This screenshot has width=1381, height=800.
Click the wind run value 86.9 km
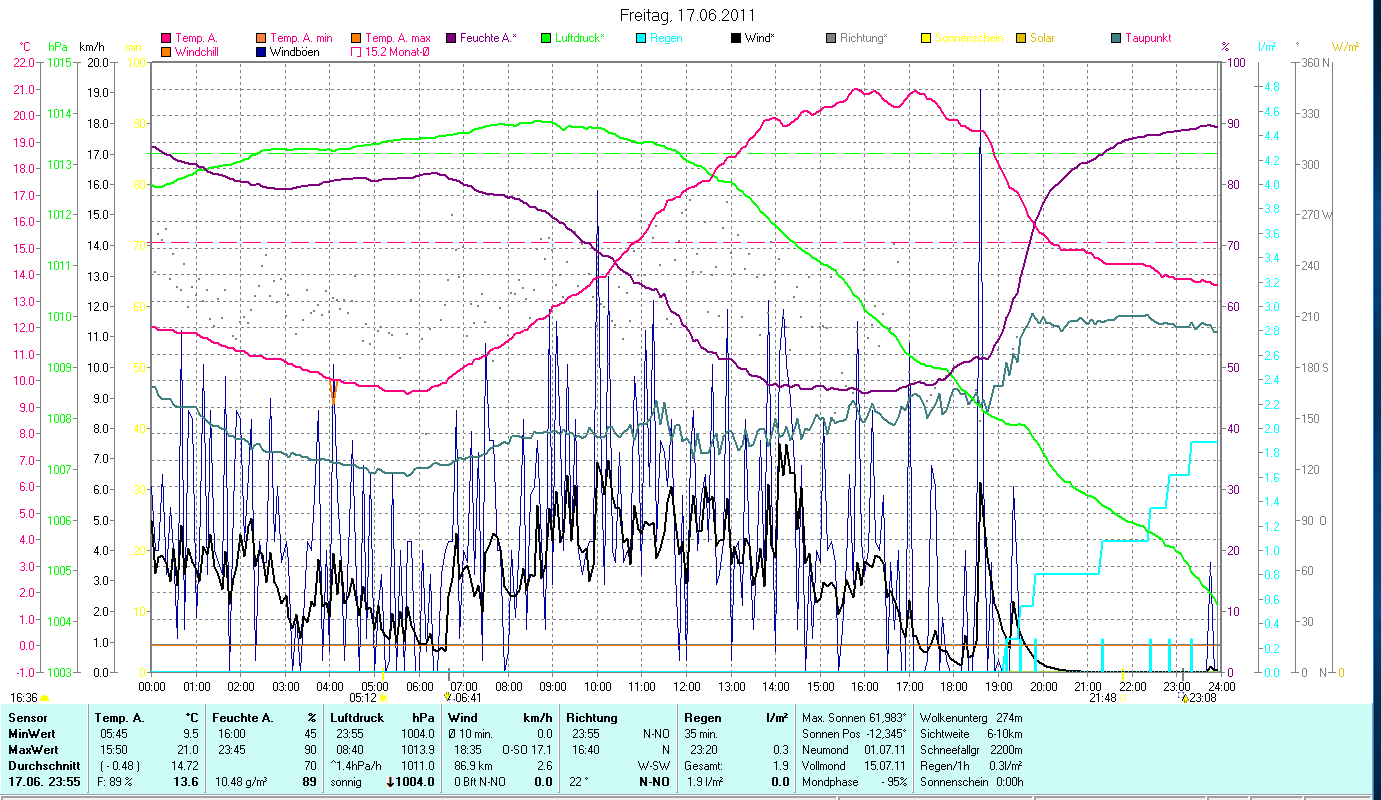point(473,766)
